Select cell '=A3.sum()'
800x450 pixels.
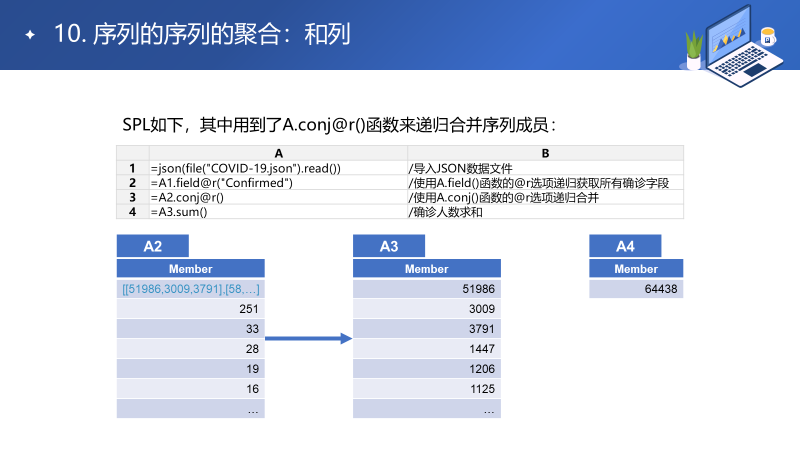pyautogui.click(x=279, y=212)
